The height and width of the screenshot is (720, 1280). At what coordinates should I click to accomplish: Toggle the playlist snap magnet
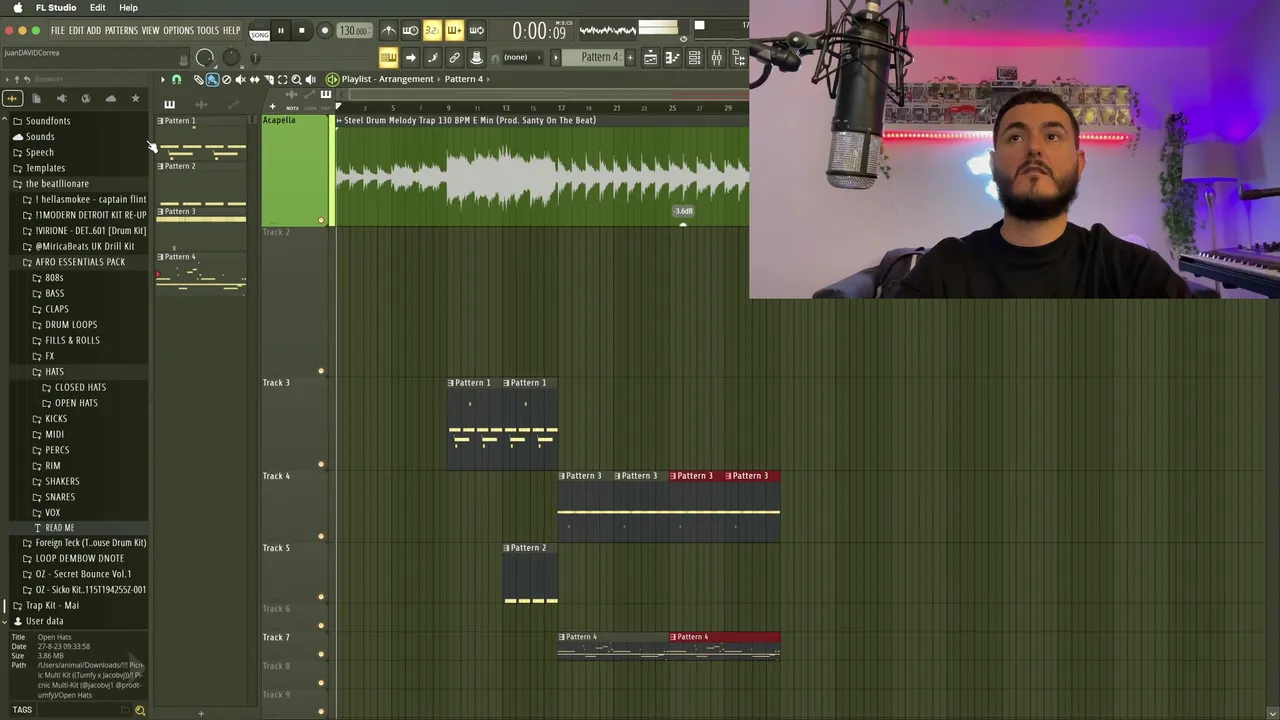pyautogui.click(x=176, y=79)
